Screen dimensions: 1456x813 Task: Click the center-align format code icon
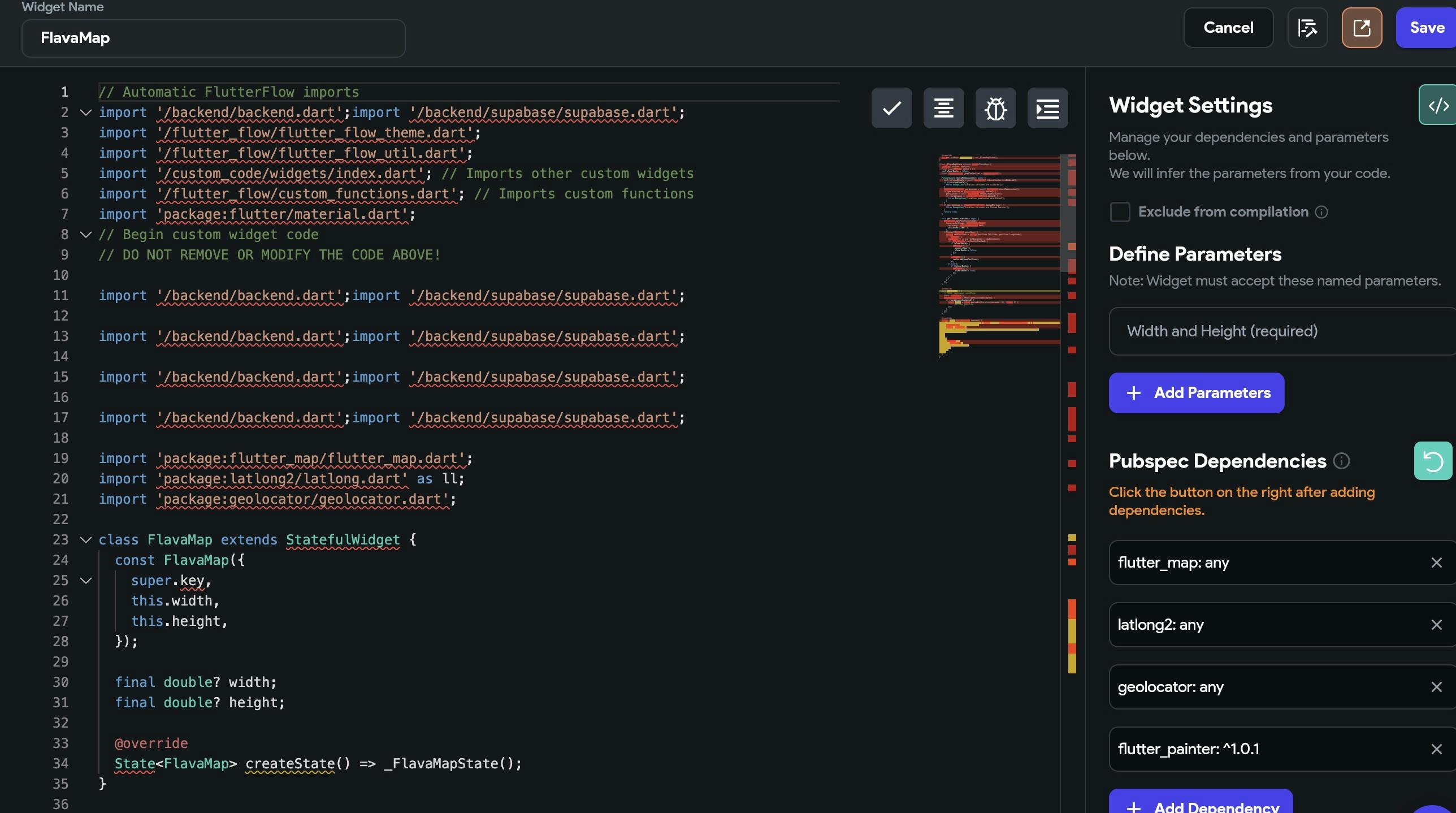[x=943, y=108]
